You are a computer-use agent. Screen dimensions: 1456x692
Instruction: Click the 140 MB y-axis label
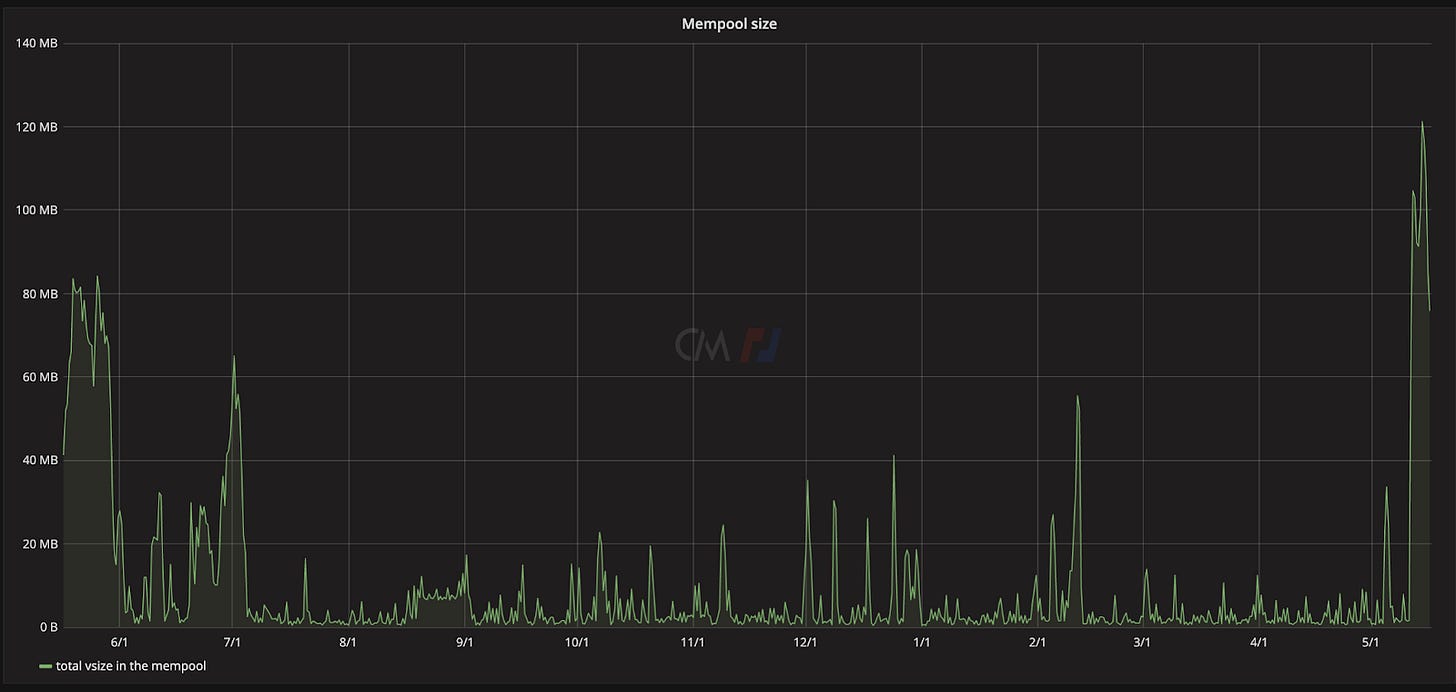[36, 43]
